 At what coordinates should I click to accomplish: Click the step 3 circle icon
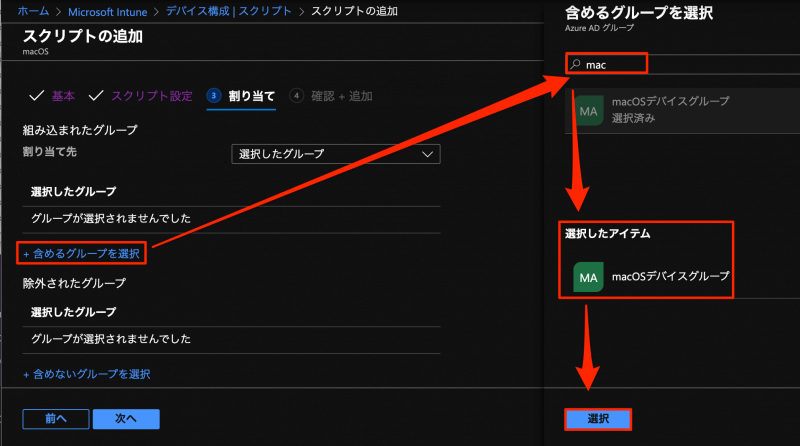click(214, 95)
